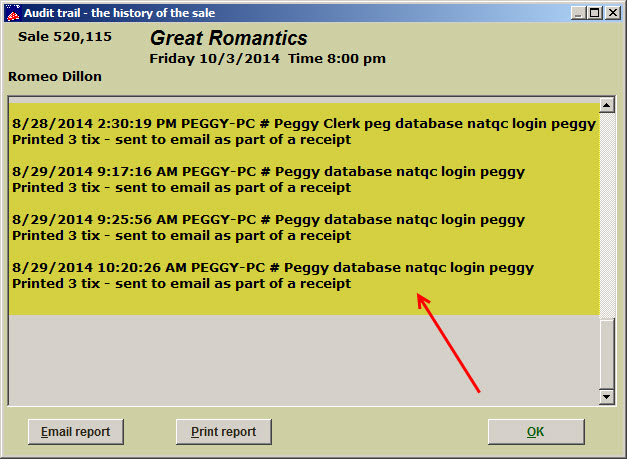Click the Great Romantics title
The width and height of the screenshot is (627, 459).
pos(229,38)
